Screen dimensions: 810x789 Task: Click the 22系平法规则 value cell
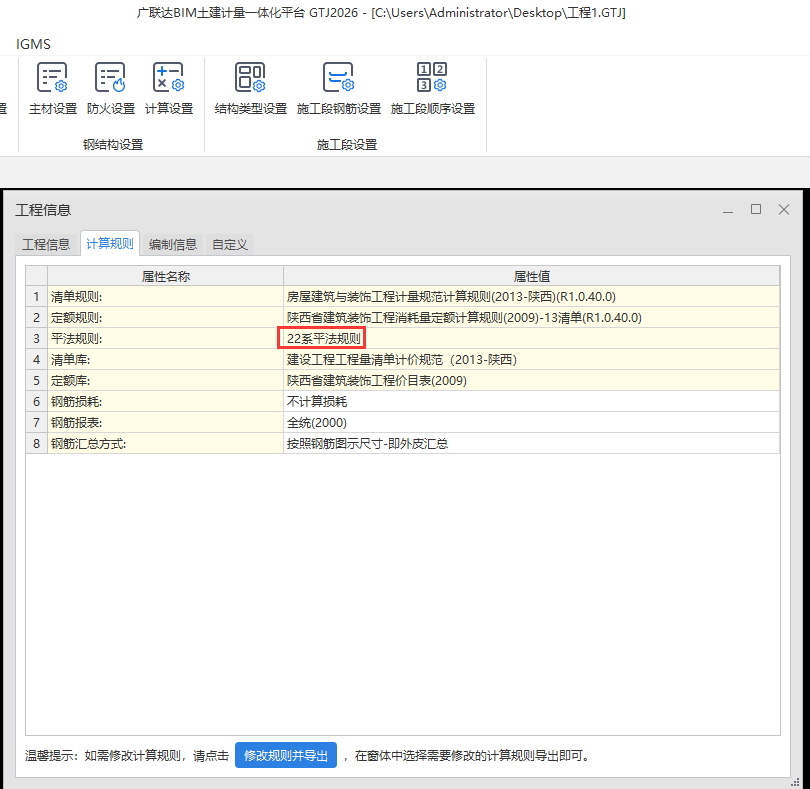[x=532, y=338]
